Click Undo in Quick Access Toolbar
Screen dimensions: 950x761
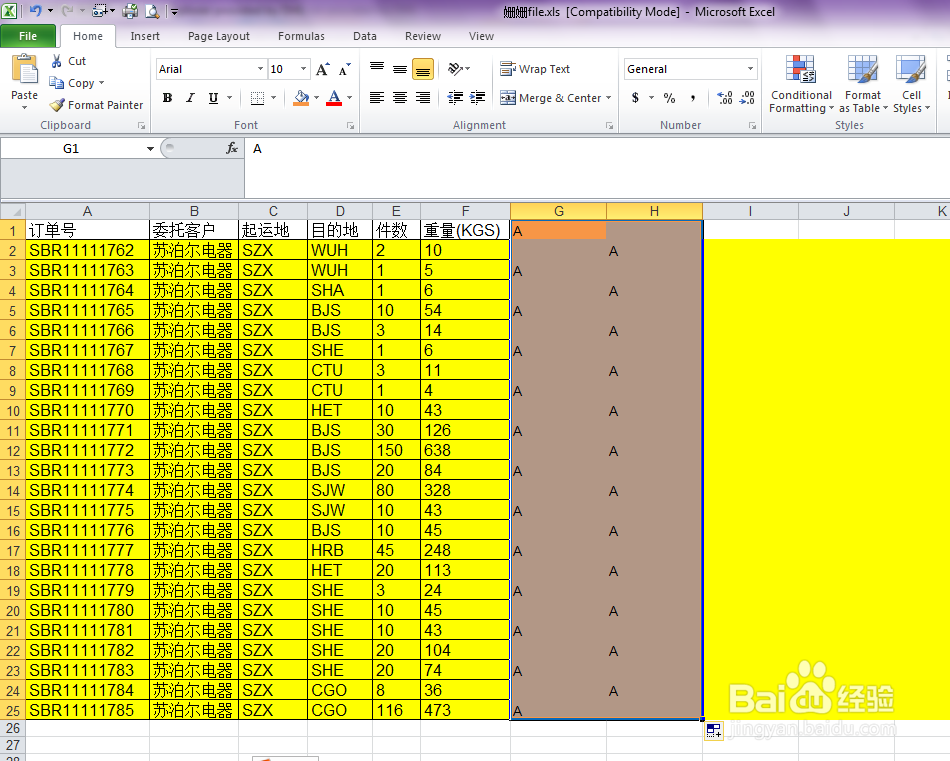(36, 11)
